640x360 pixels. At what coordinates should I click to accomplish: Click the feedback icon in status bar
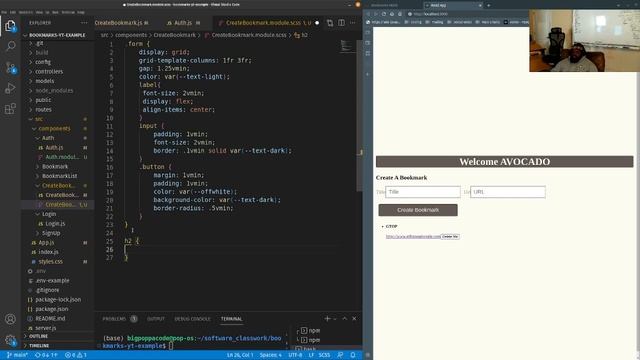pyautogui.click(x=340, y=355)
